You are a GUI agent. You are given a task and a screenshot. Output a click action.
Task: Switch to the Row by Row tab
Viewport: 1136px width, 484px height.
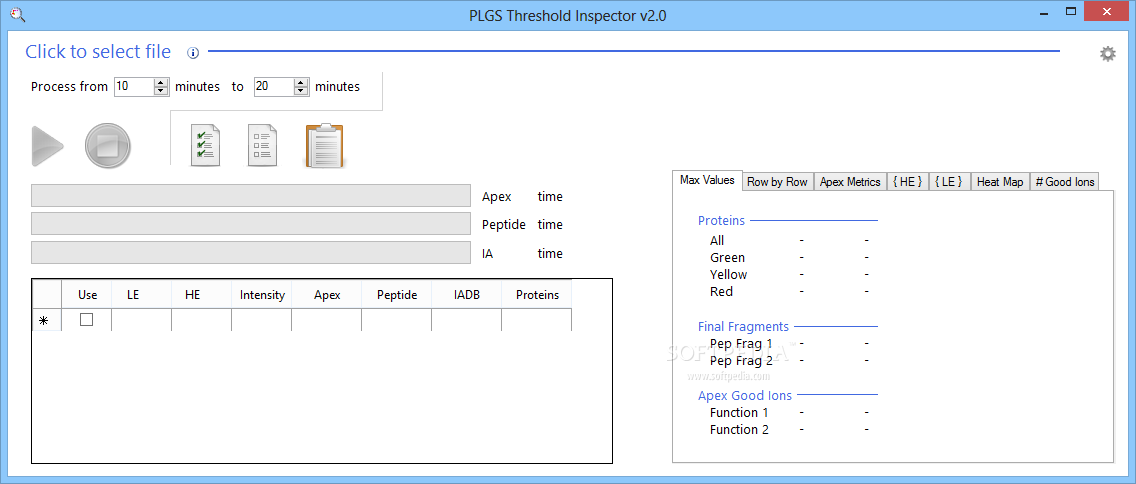tap(777, 182)
